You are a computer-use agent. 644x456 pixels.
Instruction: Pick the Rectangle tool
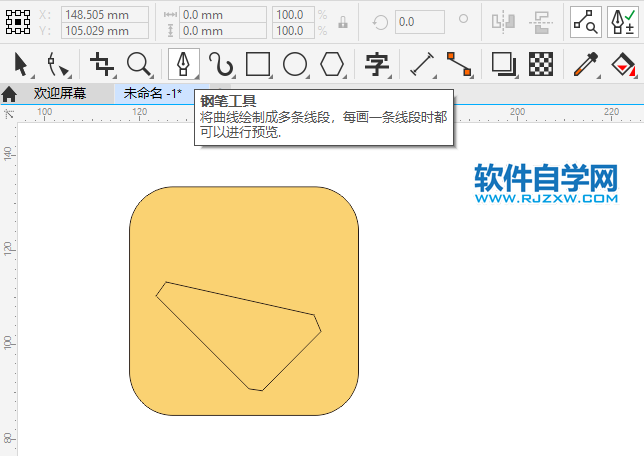[x=258, y=65]
